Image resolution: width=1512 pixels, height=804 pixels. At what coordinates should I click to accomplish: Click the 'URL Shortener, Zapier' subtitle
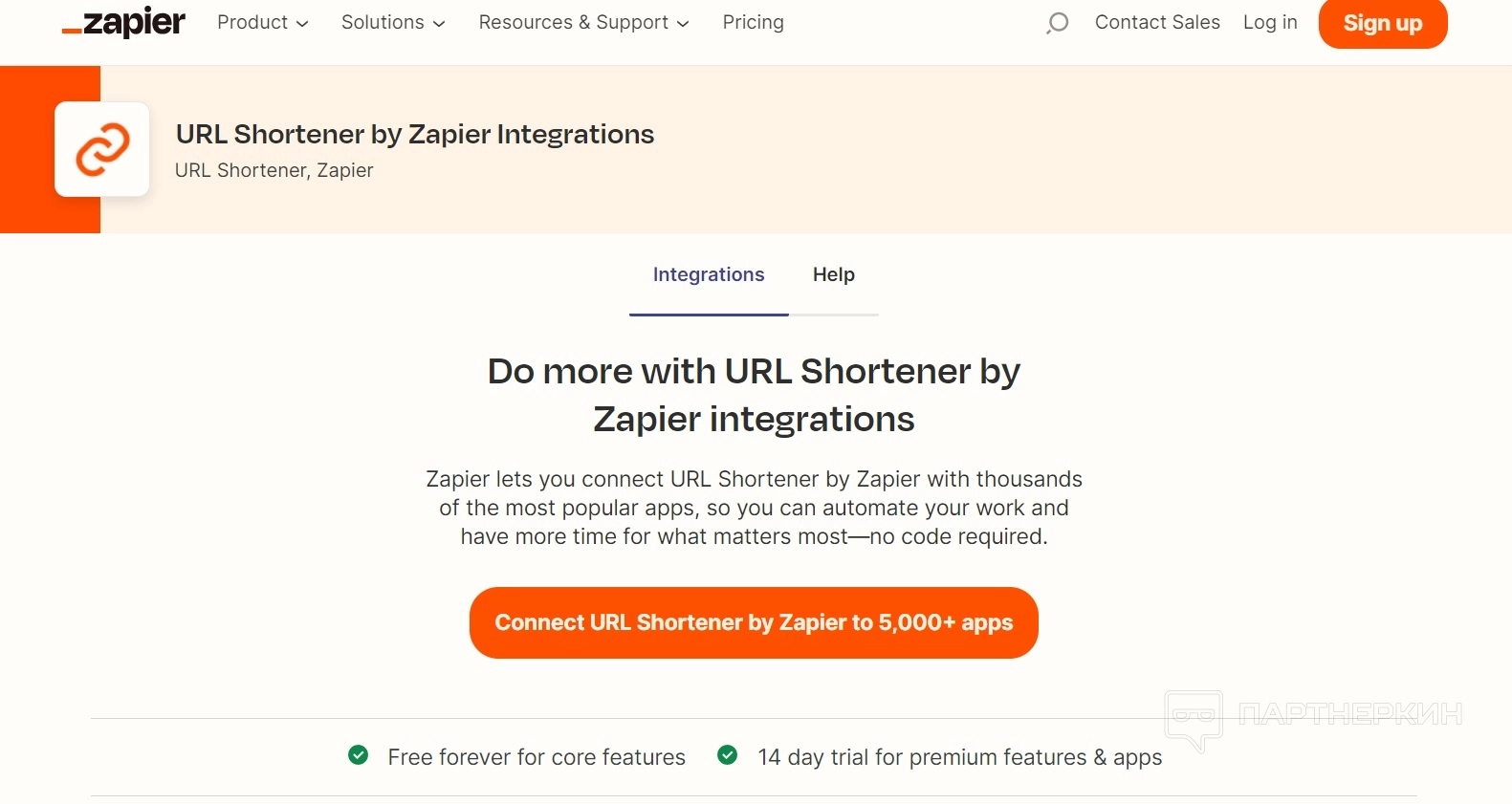click(x=274, y=171)
